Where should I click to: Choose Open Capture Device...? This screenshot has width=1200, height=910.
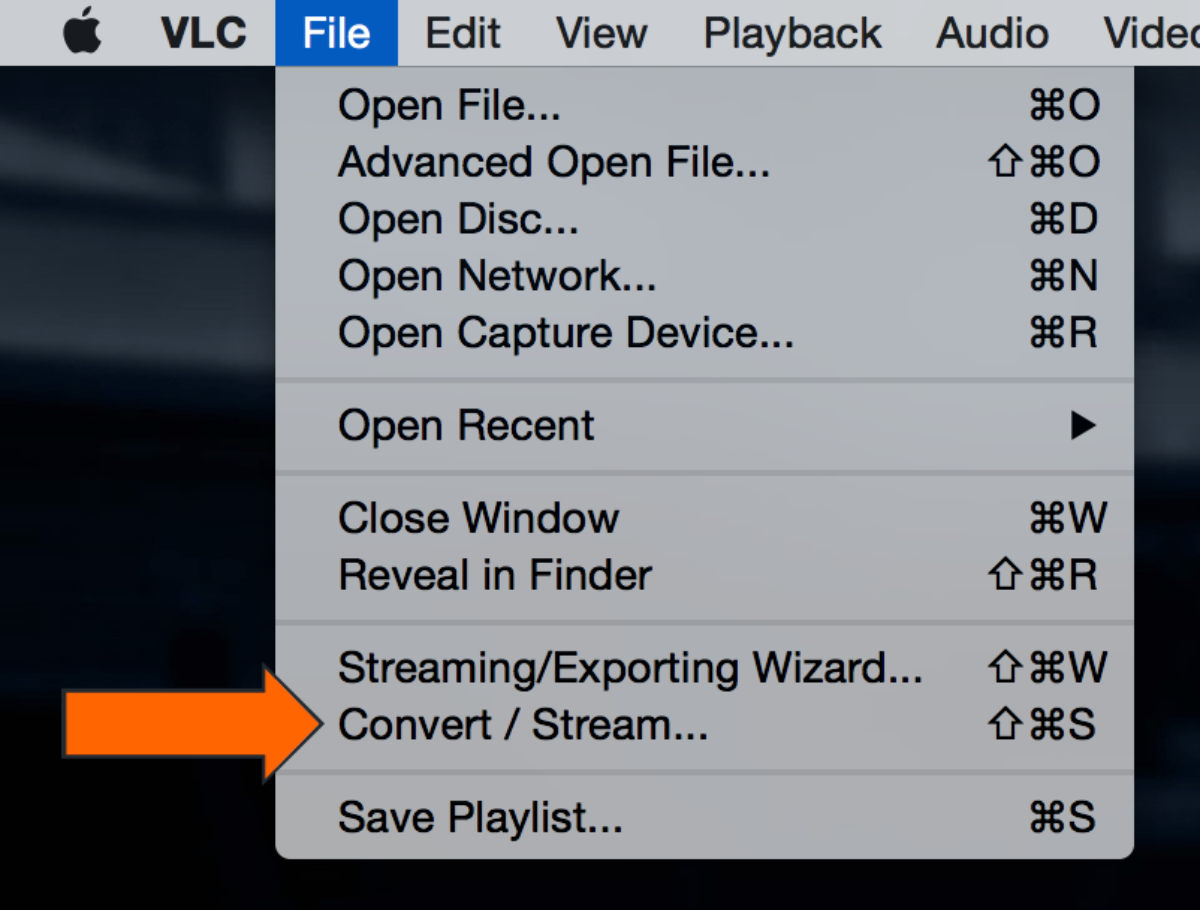[565, 333]
